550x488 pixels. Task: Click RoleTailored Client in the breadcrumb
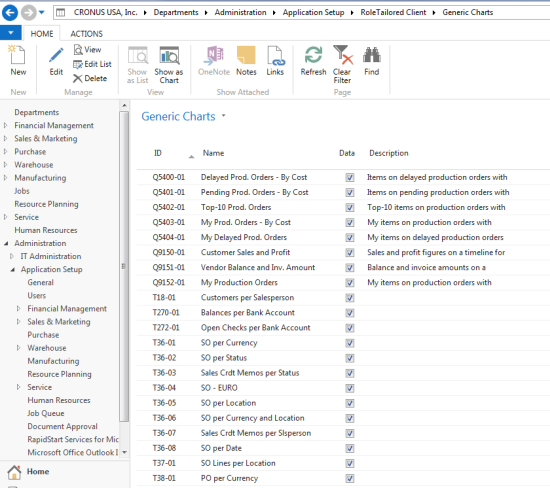tap(393, 13)
